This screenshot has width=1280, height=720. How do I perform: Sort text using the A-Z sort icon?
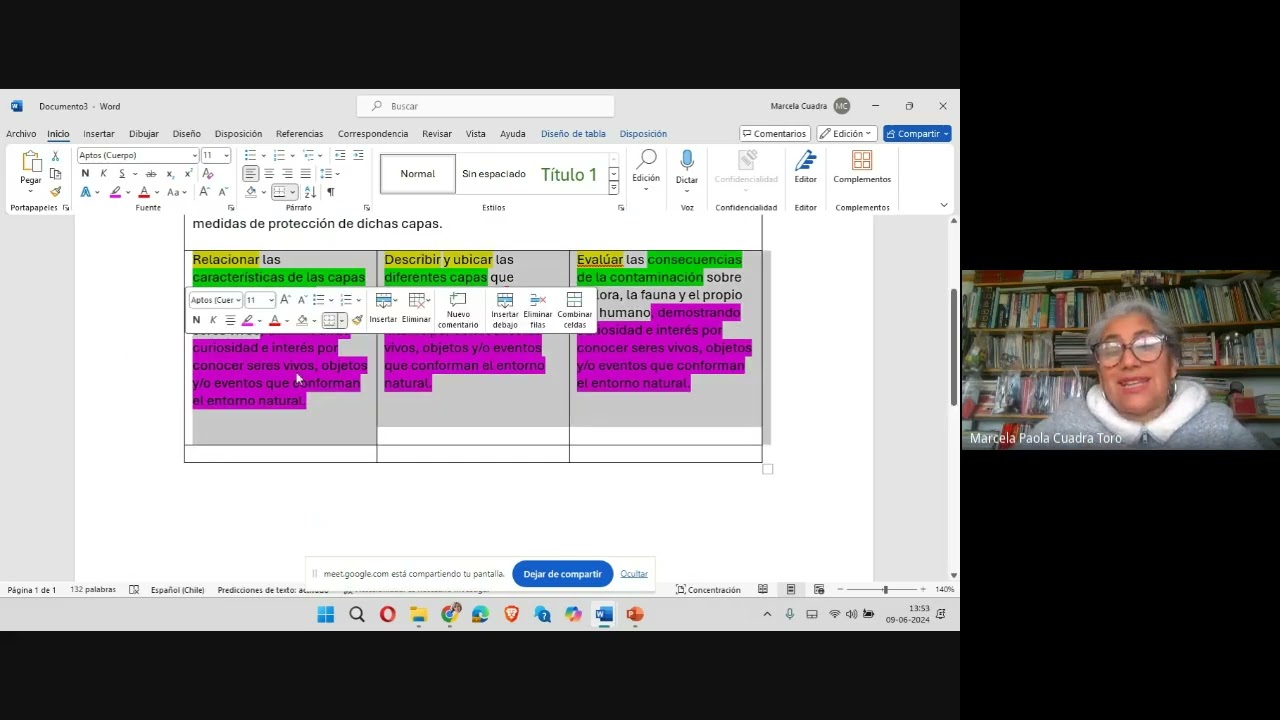tap(310, 192)
